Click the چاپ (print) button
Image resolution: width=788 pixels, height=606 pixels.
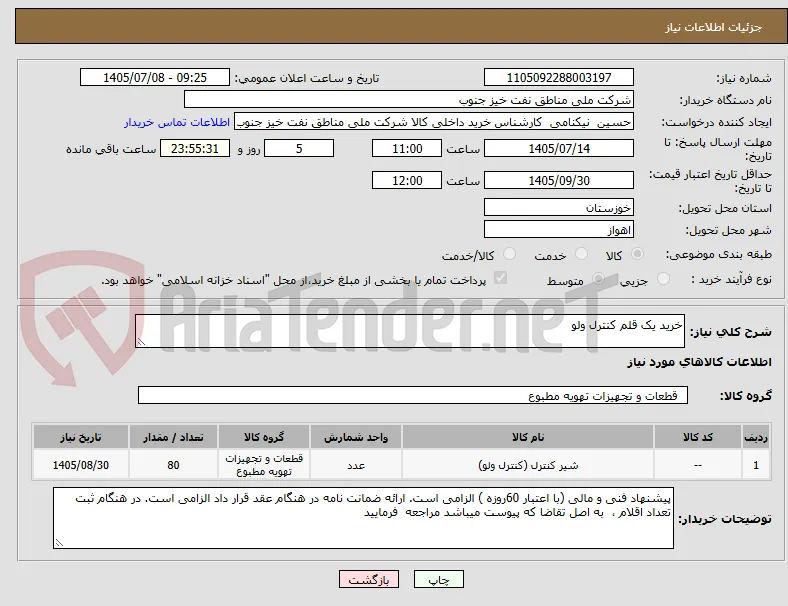[438, 579]
